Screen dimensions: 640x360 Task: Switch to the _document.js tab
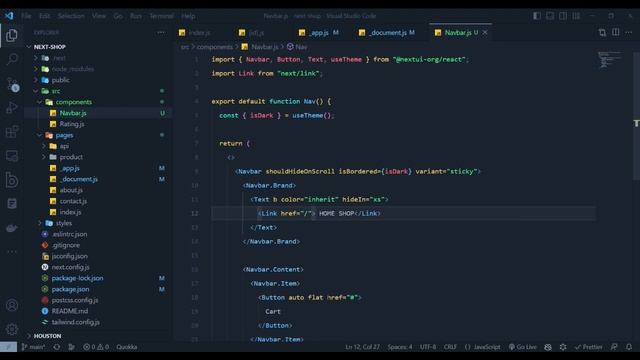tap(387, 33)
